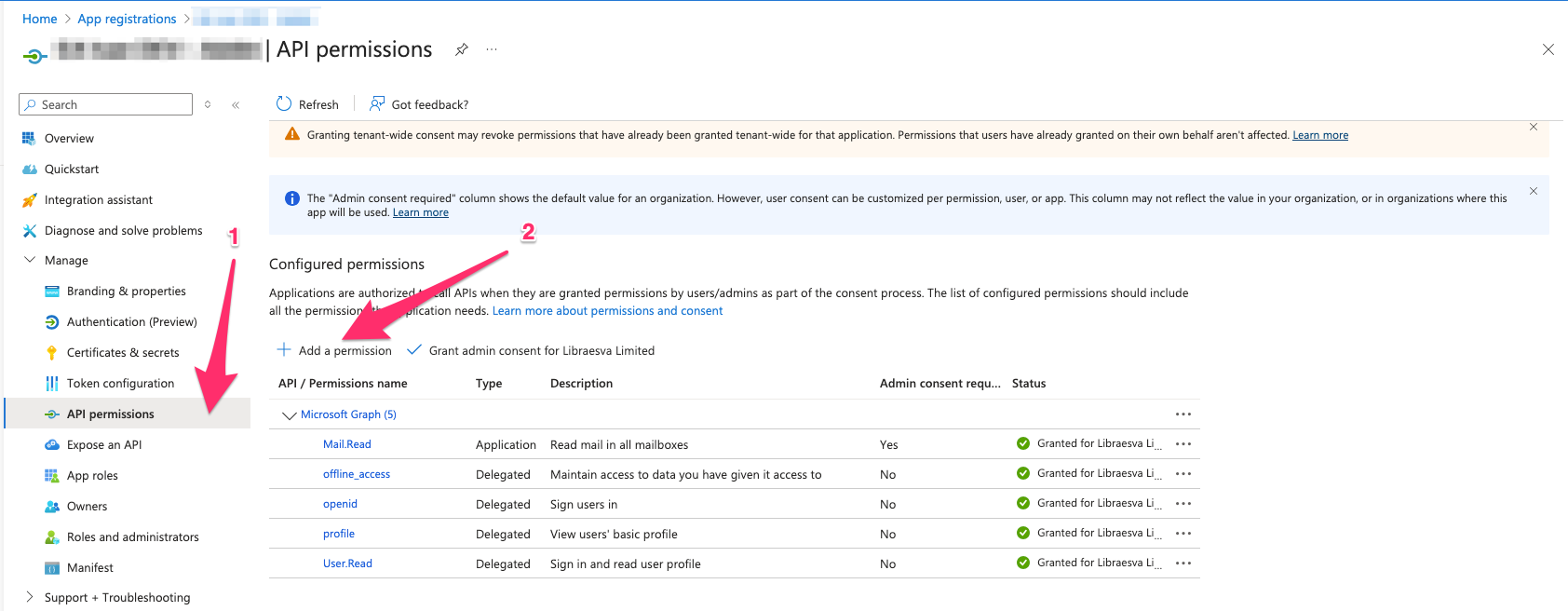1568x611 pixels.
Task: Click granted status checkmark for User.Read
Action: 1023,563
